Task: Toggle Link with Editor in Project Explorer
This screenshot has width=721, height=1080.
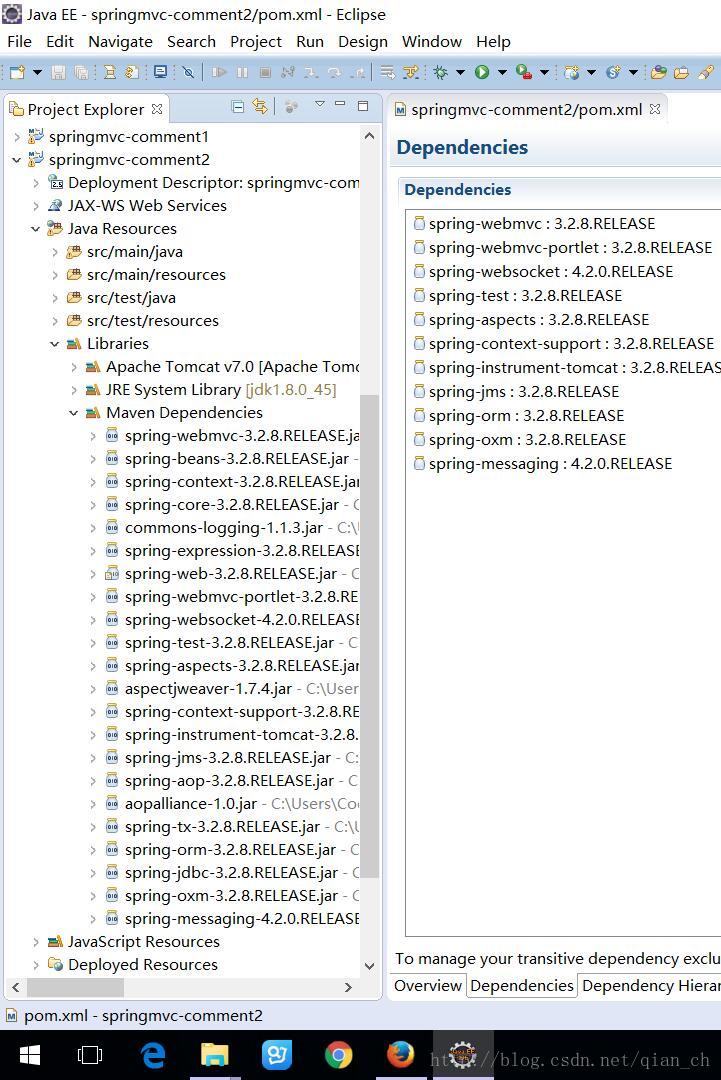Action: (260, 107)
